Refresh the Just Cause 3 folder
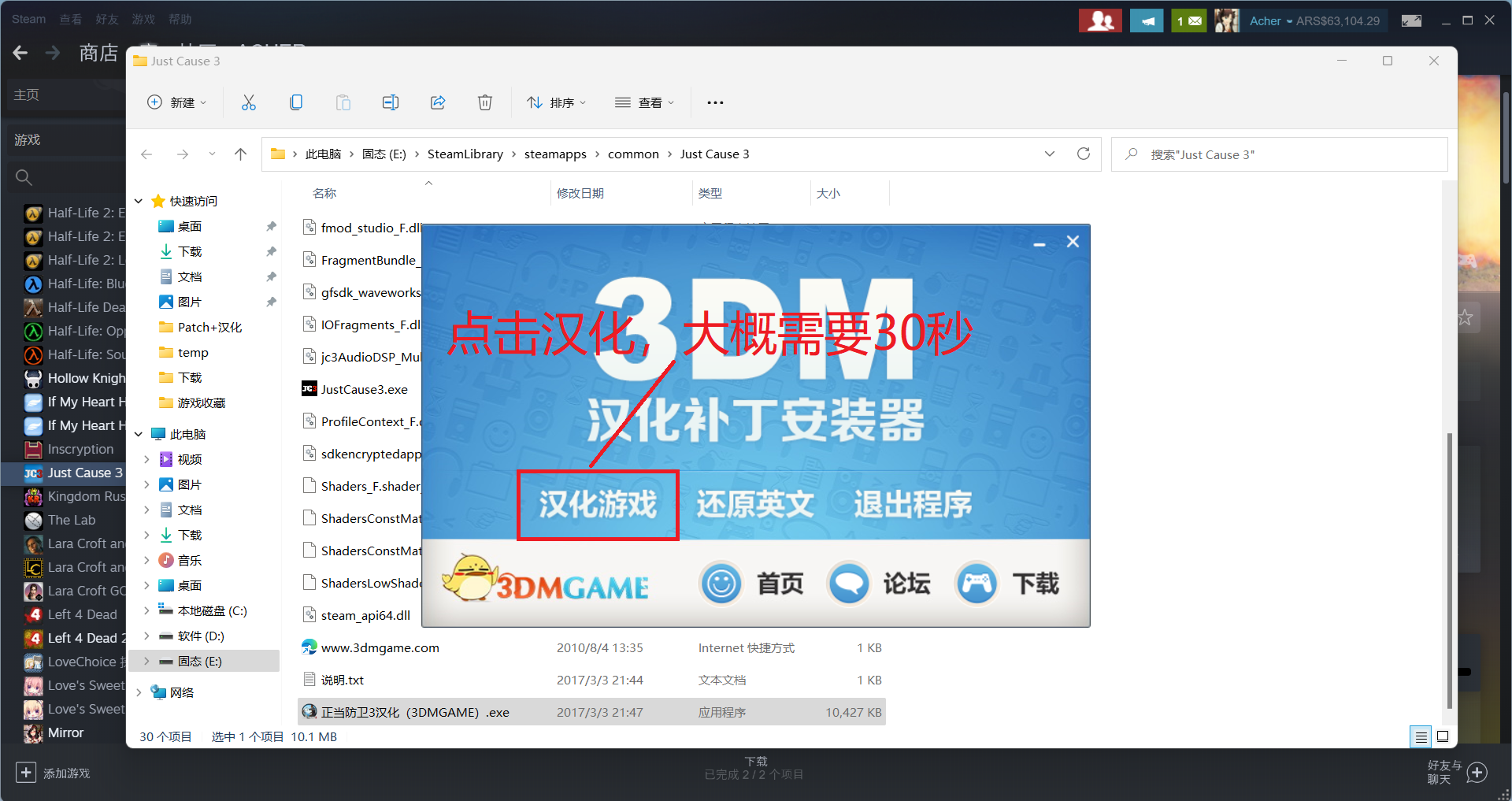1512x801 pixels. pos(1084,154)
